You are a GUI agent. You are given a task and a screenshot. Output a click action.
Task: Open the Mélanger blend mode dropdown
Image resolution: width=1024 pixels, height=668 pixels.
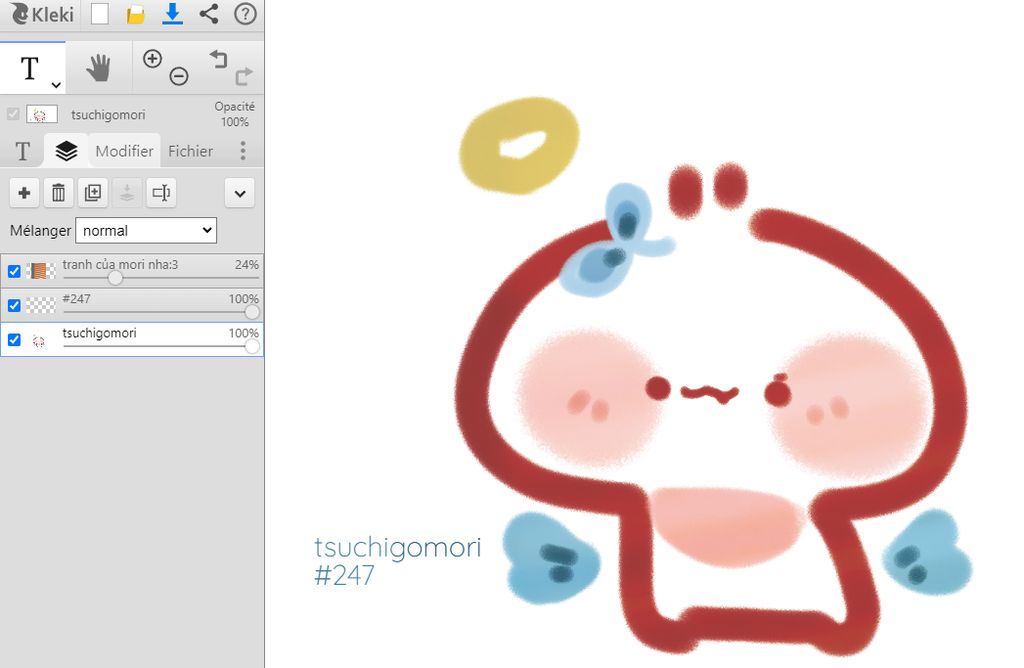(146, 231)
